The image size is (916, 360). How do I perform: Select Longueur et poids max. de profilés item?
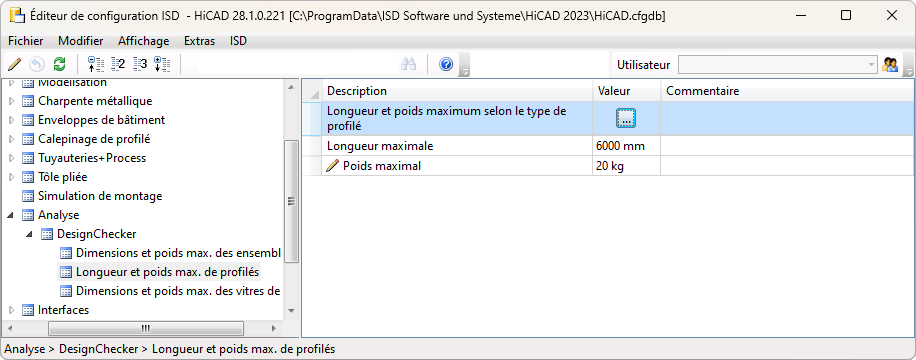click(168, 272)
